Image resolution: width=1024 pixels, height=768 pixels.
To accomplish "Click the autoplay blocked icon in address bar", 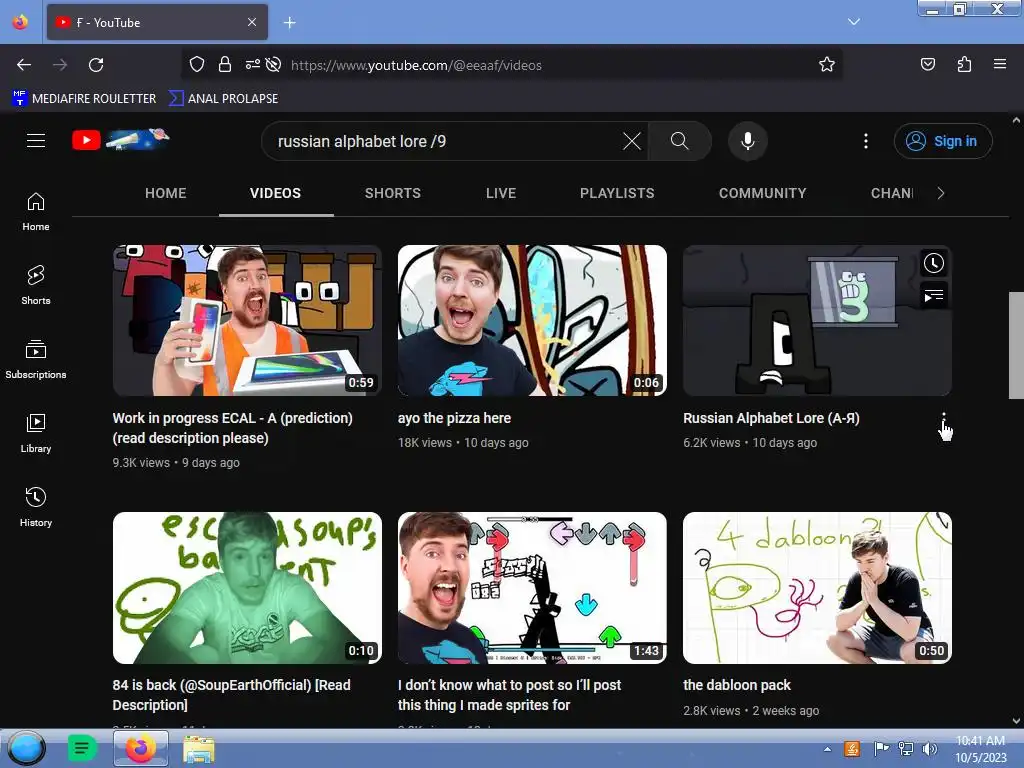I will [274, 64].
